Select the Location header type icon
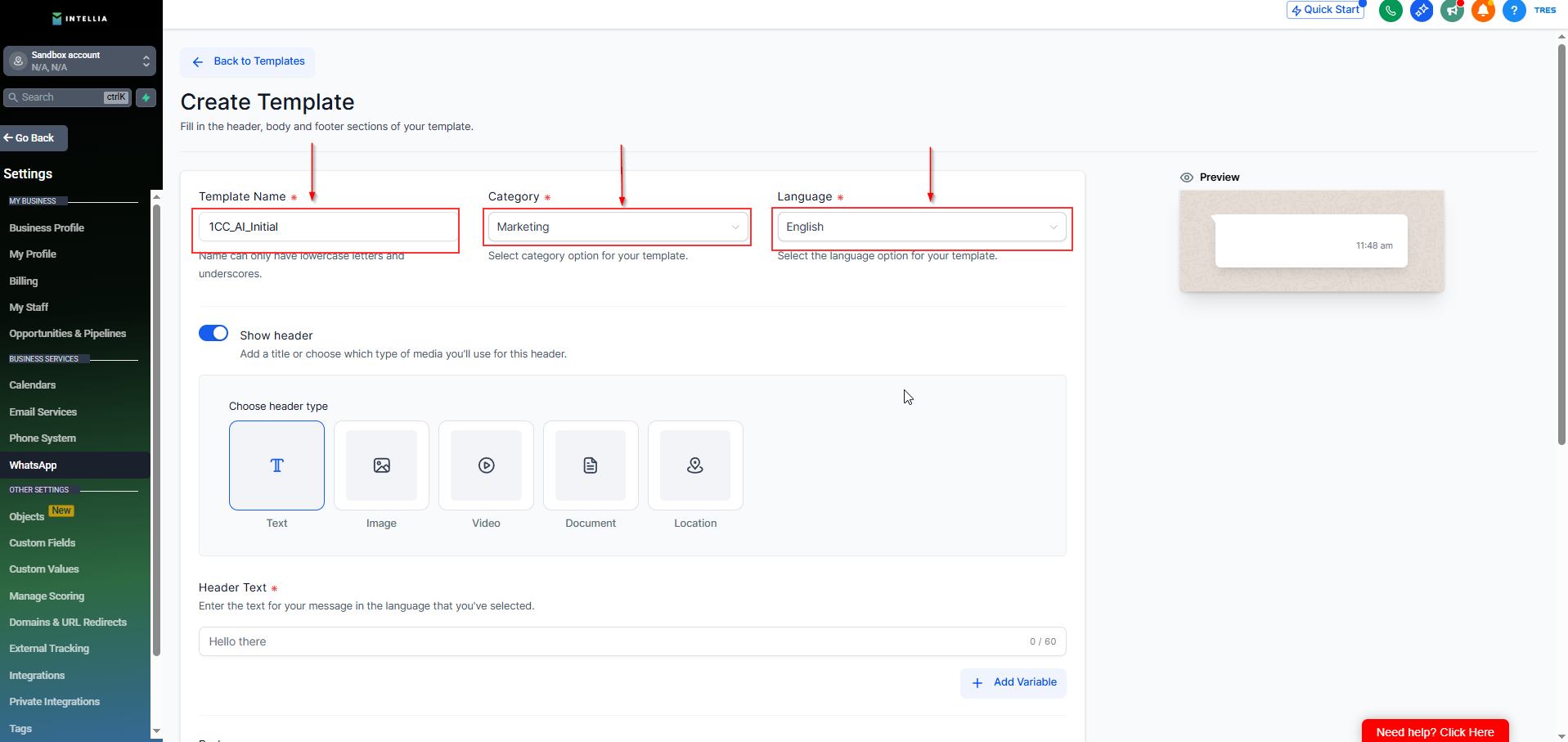Viewport: 1568px width, 742px height. pyautogui.click(x=695, y=465)
